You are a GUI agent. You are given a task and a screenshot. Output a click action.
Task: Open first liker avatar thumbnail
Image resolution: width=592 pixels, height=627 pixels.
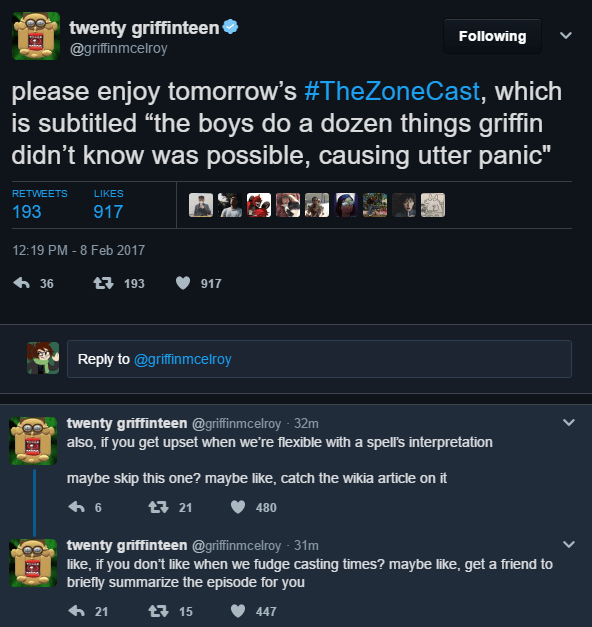click(x=201, y=205)
